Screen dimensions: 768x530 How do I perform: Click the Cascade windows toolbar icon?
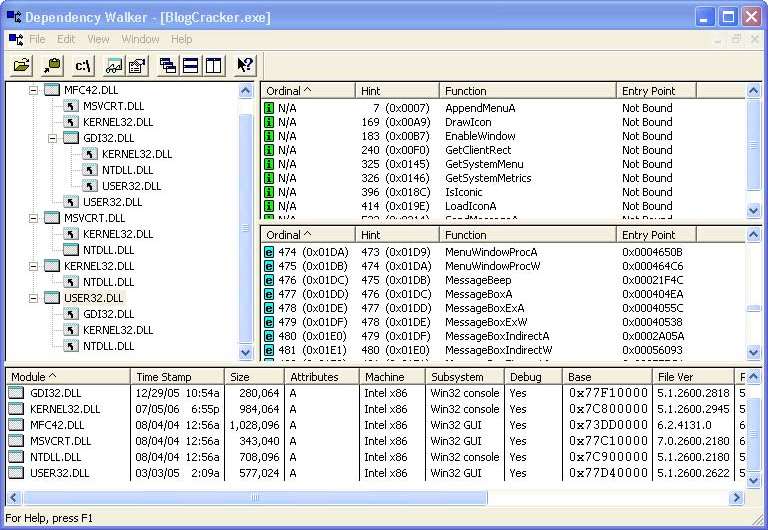[x=168, y=65]
